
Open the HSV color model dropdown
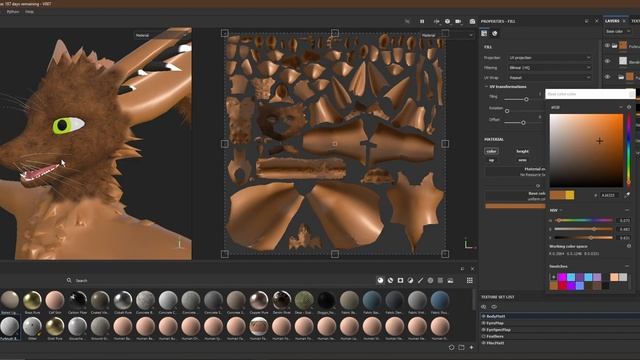556,210
